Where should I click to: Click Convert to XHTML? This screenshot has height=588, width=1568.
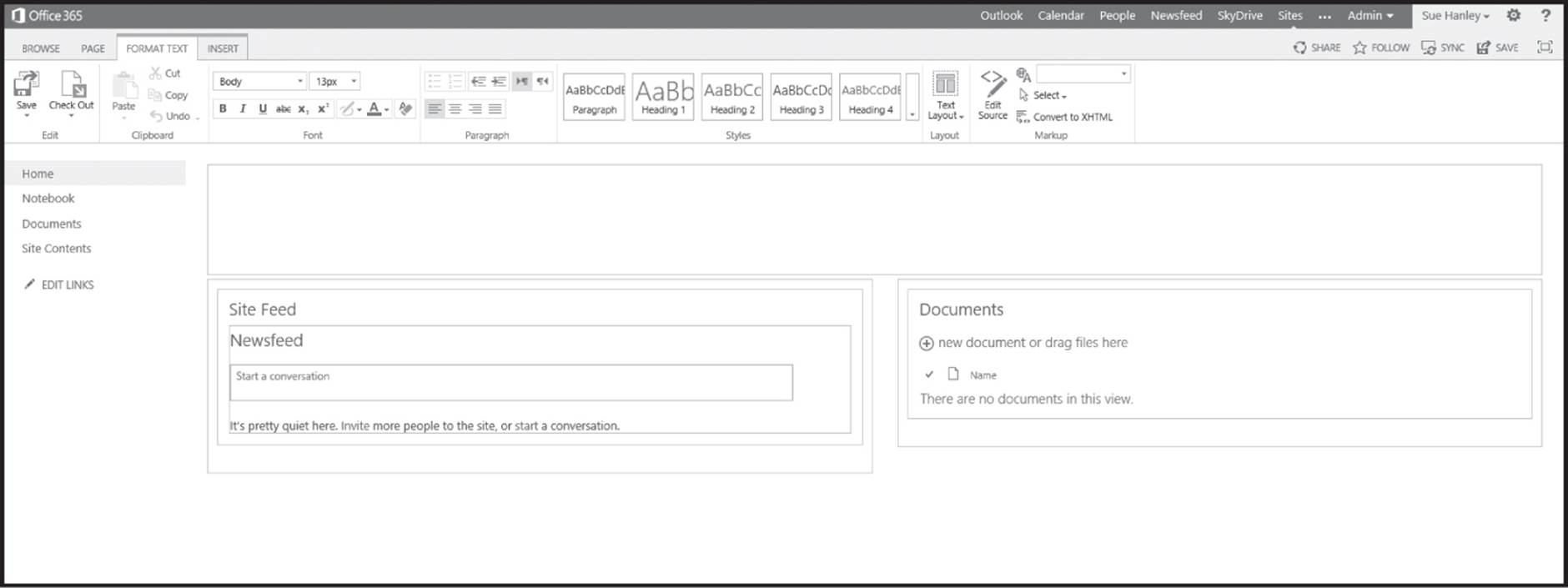click(x=1065, y=117)
